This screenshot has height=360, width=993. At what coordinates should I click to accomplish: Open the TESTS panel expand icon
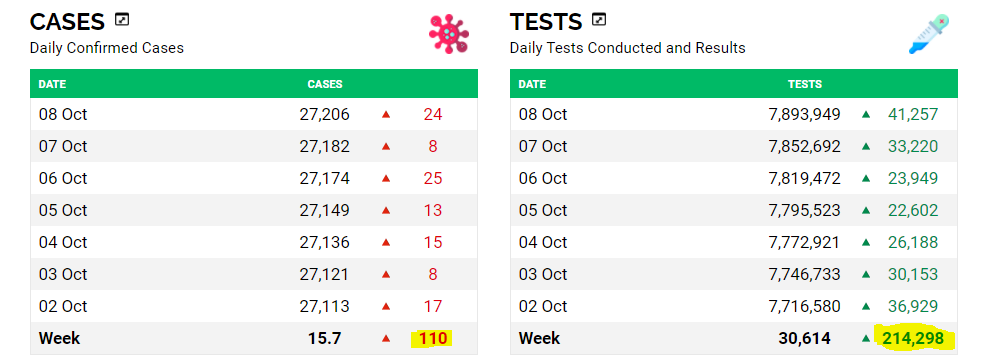(x=598, y=20)
